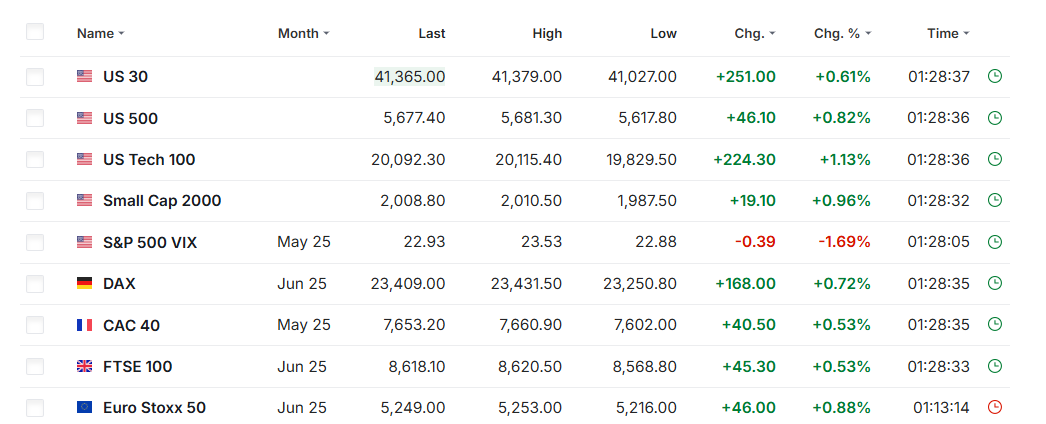Click the French flag icon beside CAC 40
The height and width of the screenshot is (424, 1046).
click(85, 325)
